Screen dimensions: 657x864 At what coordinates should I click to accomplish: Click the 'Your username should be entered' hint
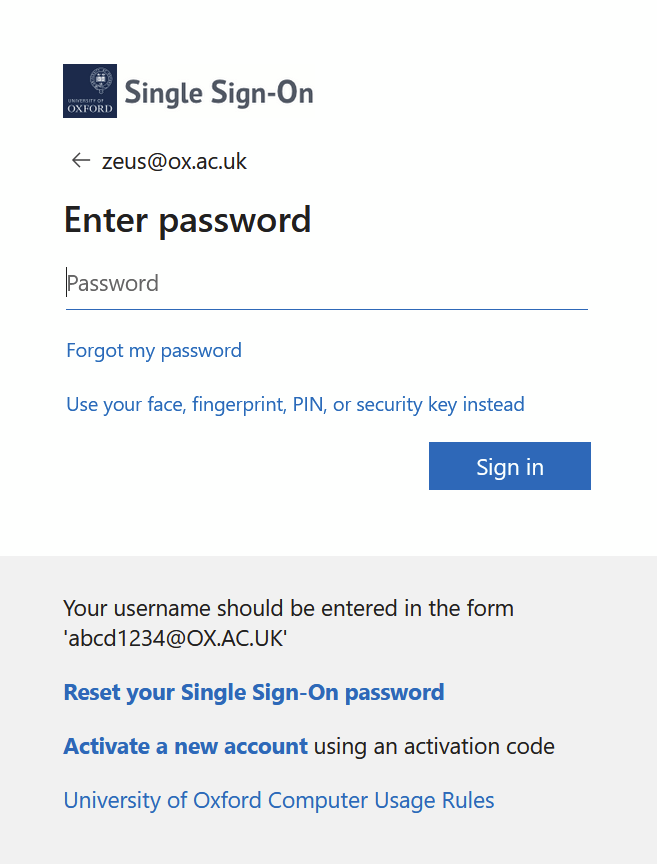point(288,608)
